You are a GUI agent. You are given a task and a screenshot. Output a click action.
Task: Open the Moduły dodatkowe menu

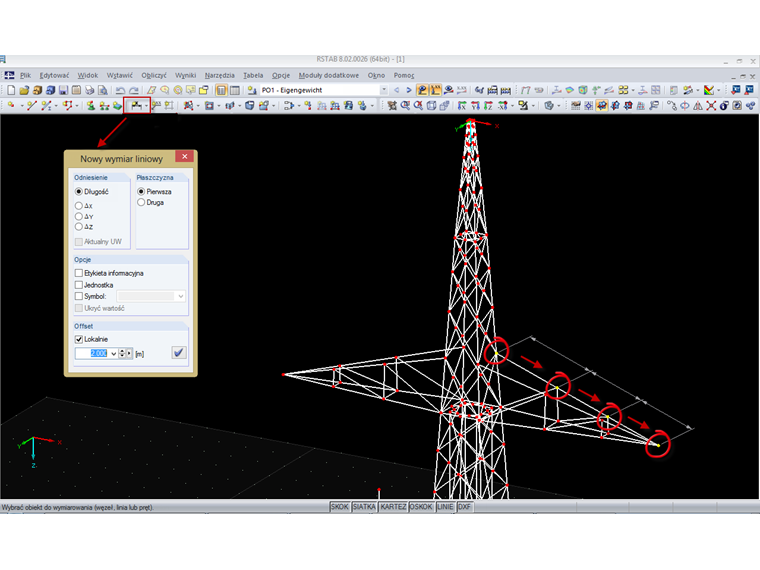[329, 75]
